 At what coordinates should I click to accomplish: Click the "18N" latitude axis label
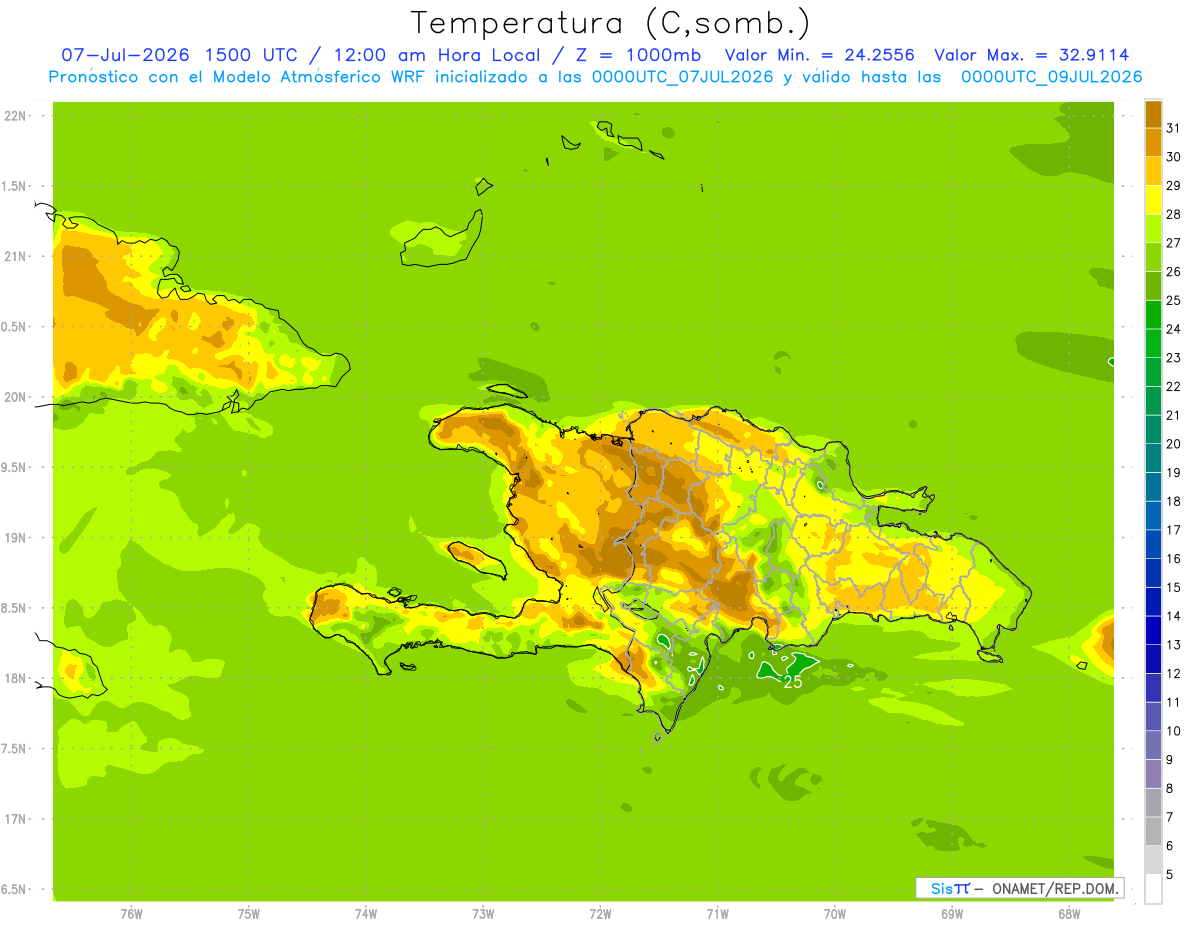(x=15, y=678)
